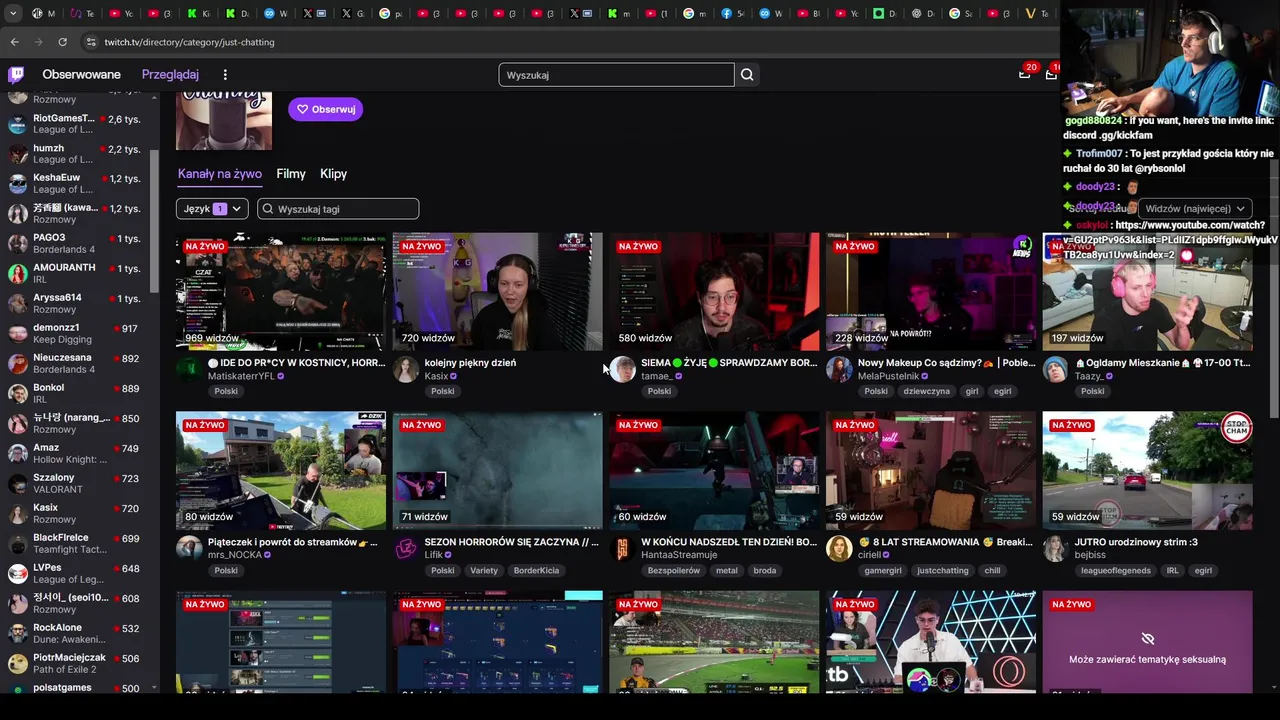
Task: Click the YouTube link in chat overlay
Action: tap(1170, 240)
